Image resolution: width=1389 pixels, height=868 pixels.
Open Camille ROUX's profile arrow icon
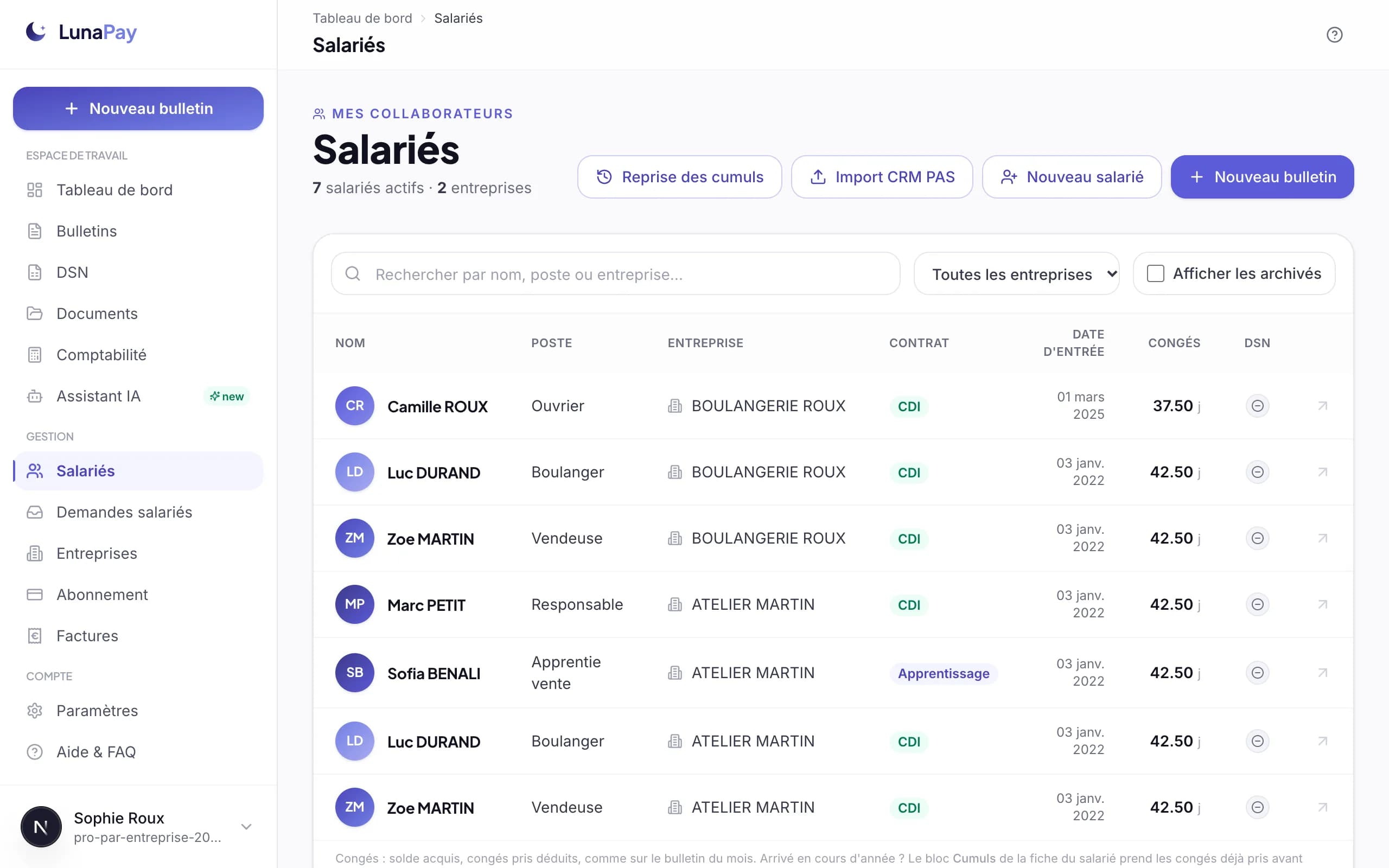tap(1322, 406)
